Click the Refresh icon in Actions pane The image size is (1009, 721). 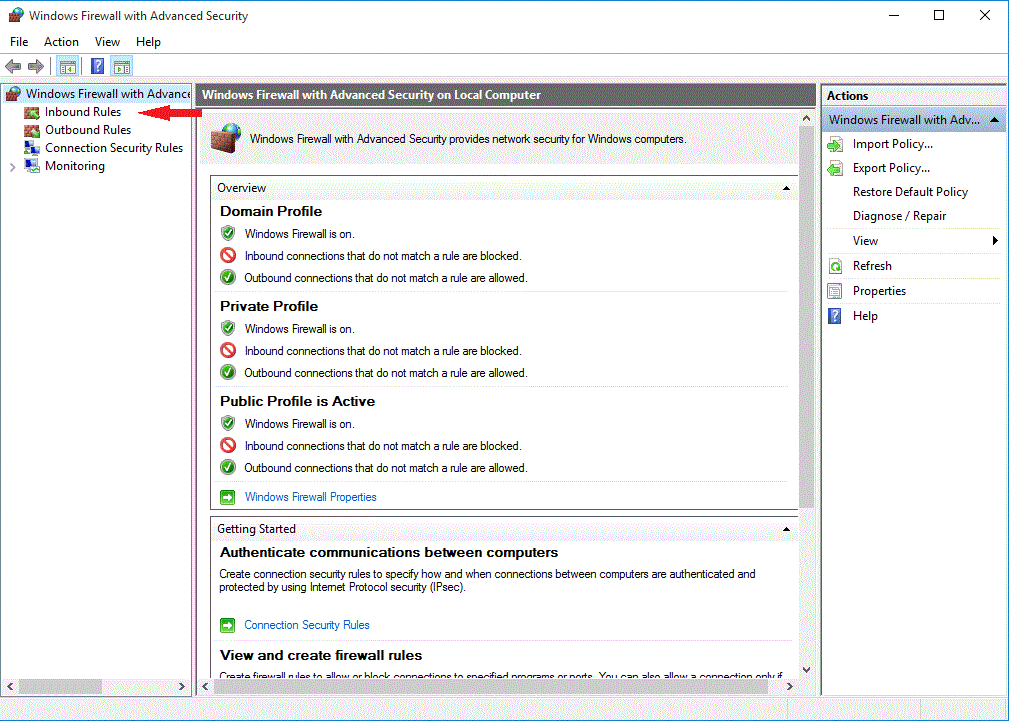835,265
